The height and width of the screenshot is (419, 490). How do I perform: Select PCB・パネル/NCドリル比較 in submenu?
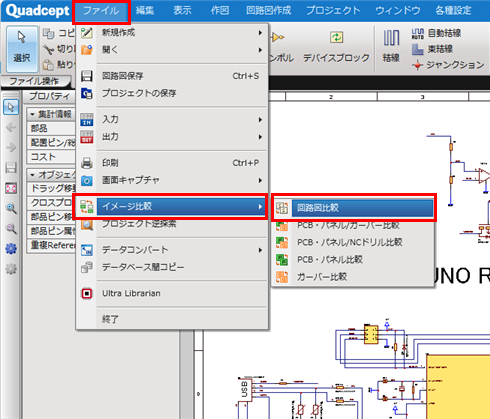pyautogui.click(x=353, y=242)
